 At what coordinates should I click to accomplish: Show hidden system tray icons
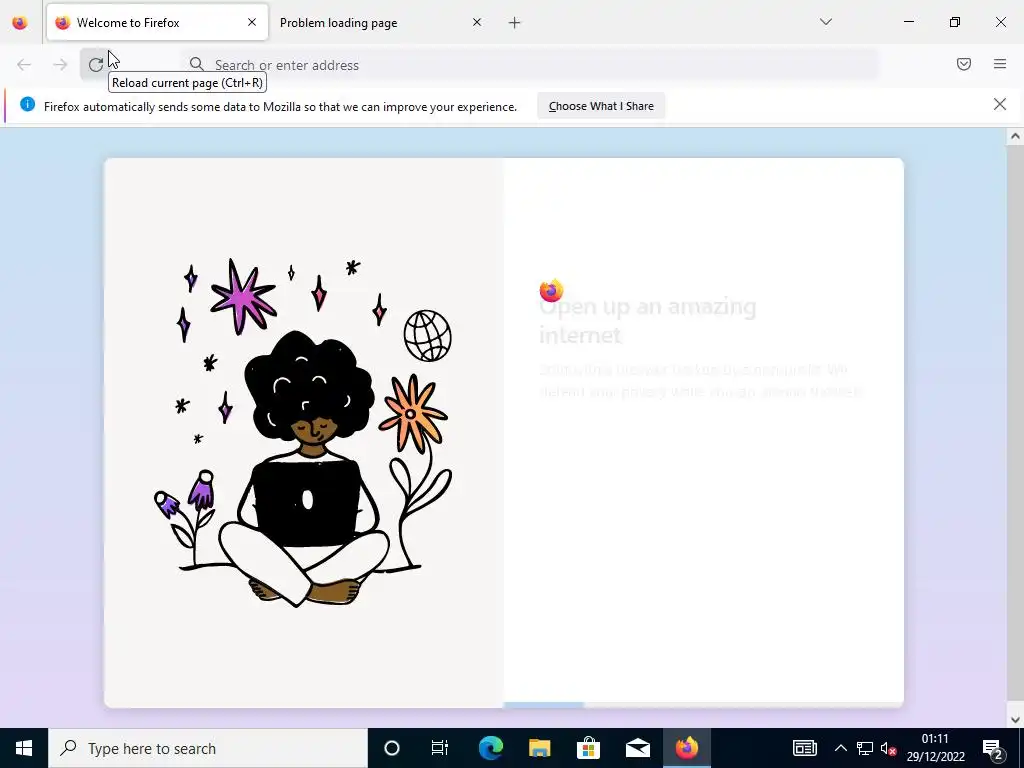point(840,748)
